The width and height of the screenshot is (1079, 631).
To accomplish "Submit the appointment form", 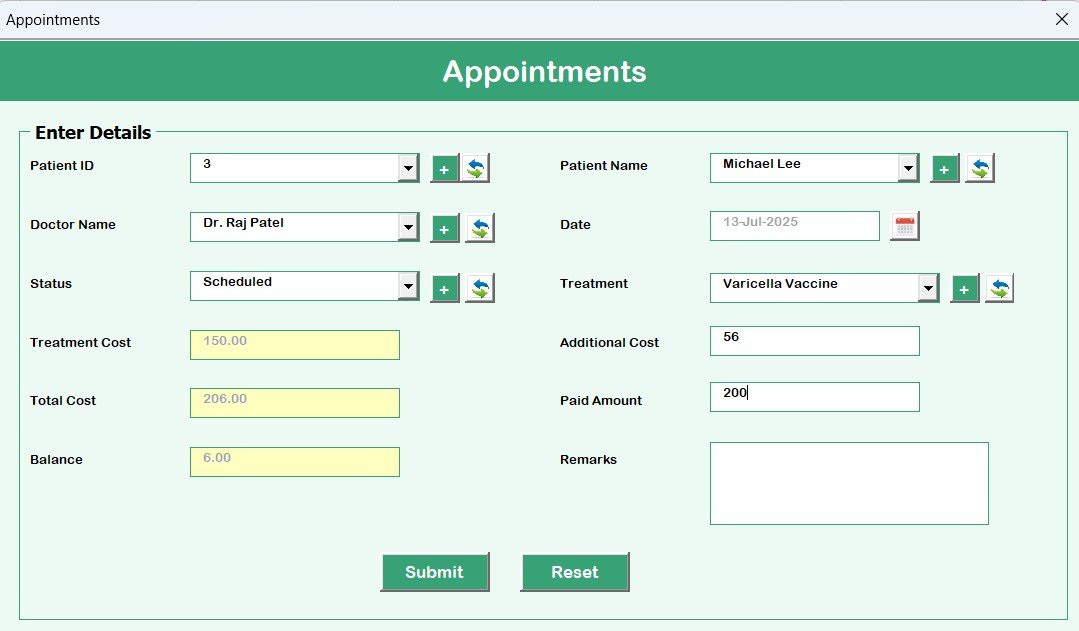I will tap(435, 572).
